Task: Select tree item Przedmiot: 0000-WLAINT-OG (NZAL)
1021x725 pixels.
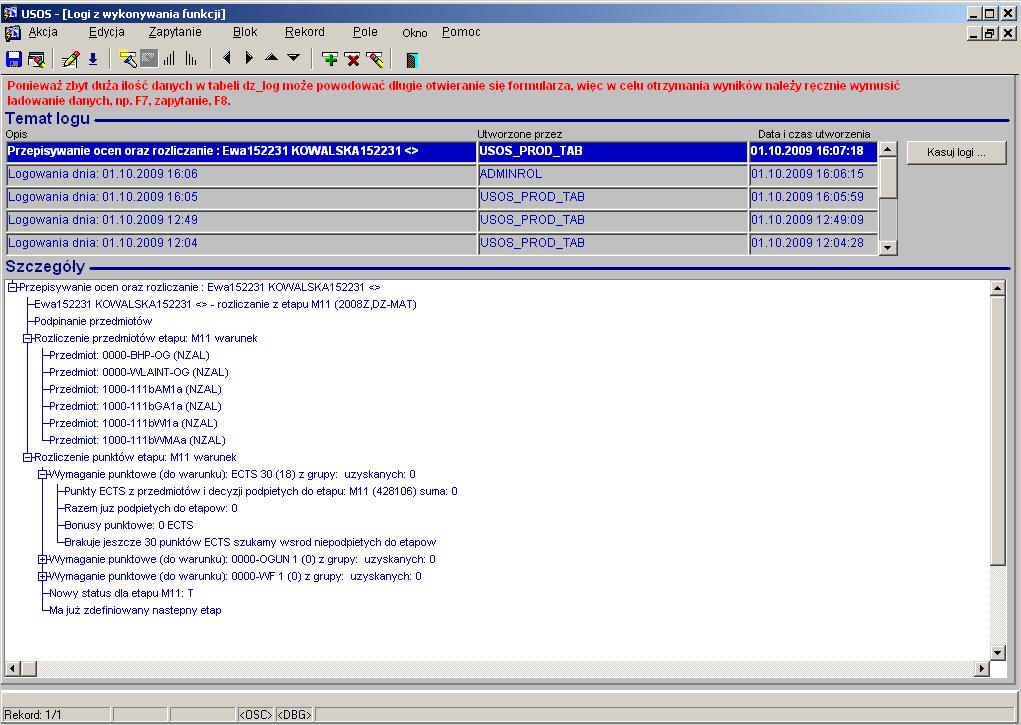Action: [139, 372]
